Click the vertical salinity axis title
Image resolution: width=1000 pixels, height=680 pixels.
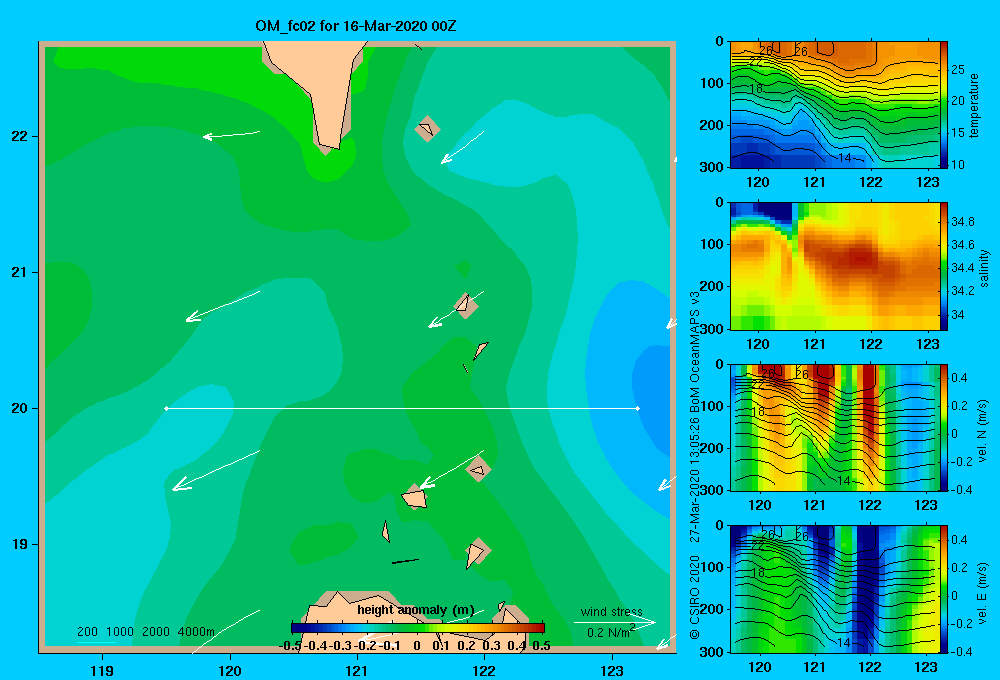(x=984, y=268)
